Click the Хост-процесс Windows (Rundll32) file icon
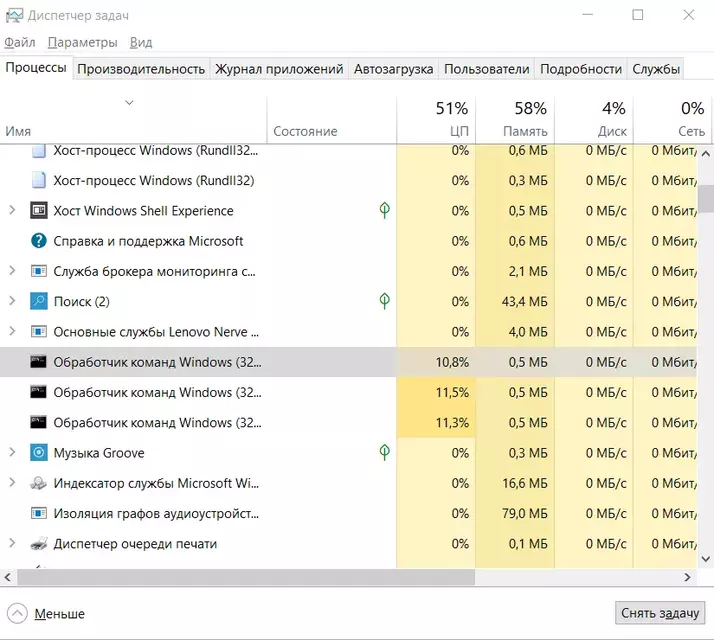The width and height of the screenshot is (714, 640). pos(39,180)
